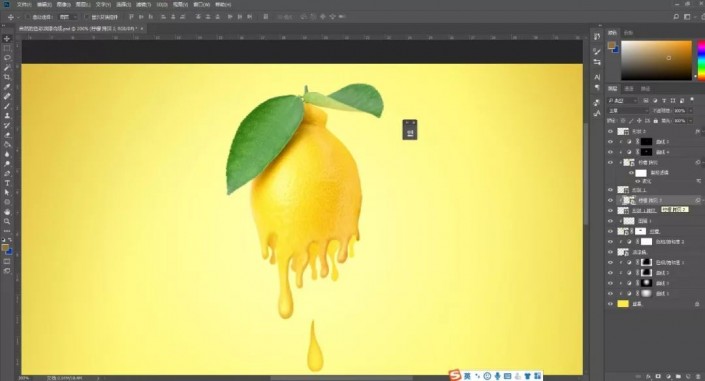Image resolution: width=705 pixels, height=381 pixels.
Task: Select the Hand tool
Action: (7, 212)
